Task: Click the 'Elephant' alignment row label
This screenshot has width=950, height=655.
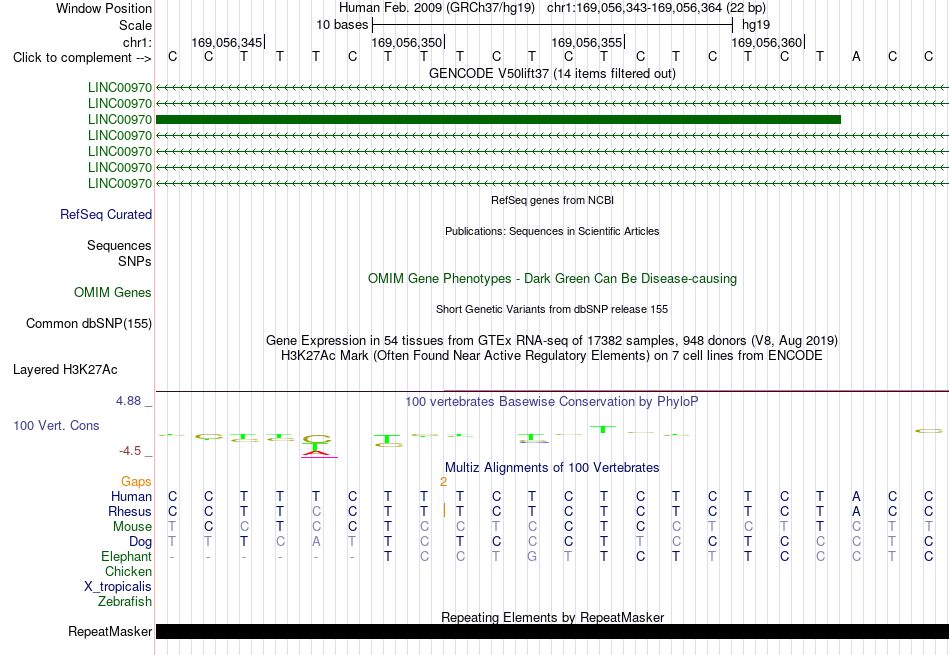Action: click(127, 556)
